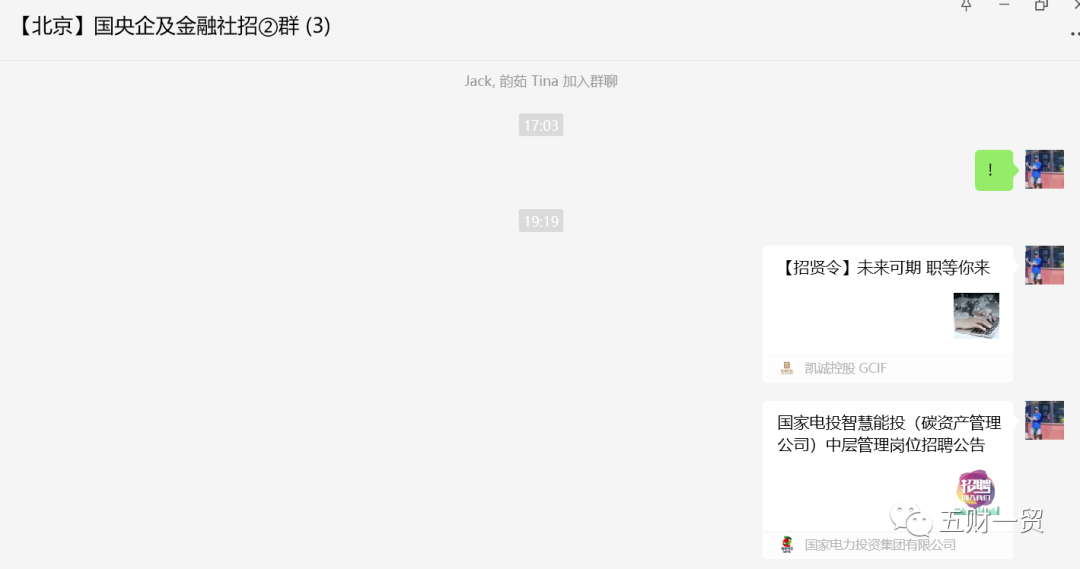Restore down the chat window
Image resolution: width=1080 pixels, height=569 pixels.
[x=1041, y=6]
